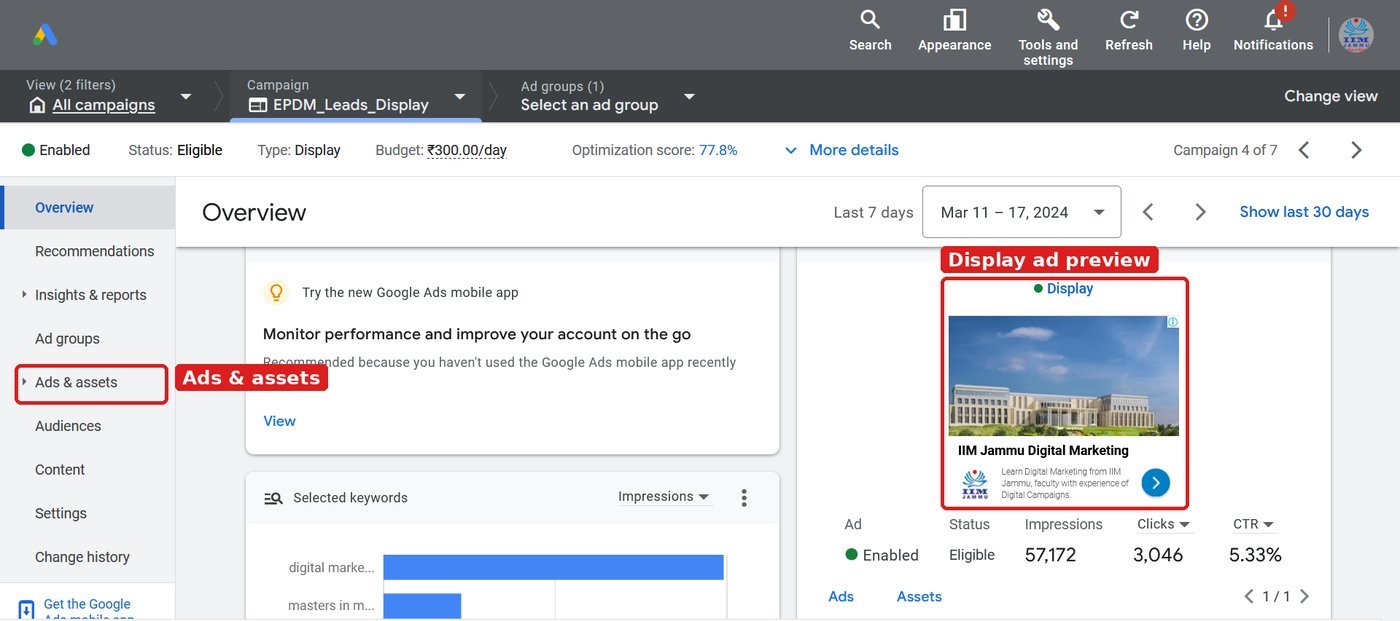Screen dimensions: 1400x621
Task: Click the Status: Eligible text in header
Action: pyautogui.click(x=175, y=150)
